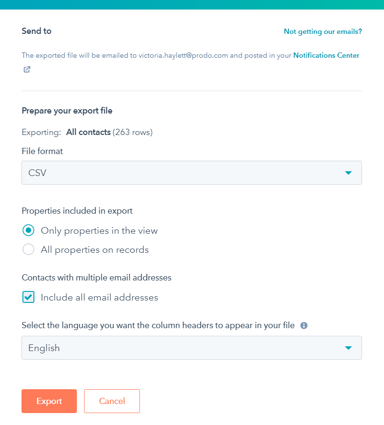Click the Cancel button

[112, 401]
